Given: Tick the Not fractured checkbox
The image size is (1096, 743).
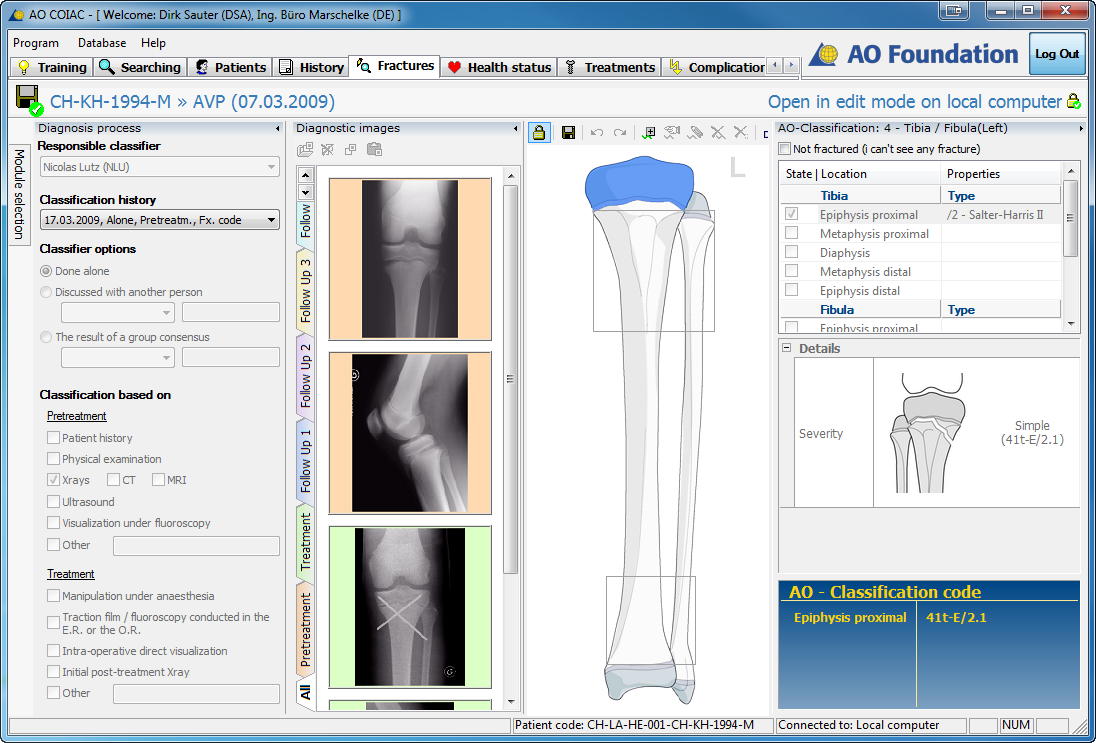Looking at the screenshot, I should tap(785, 149).
